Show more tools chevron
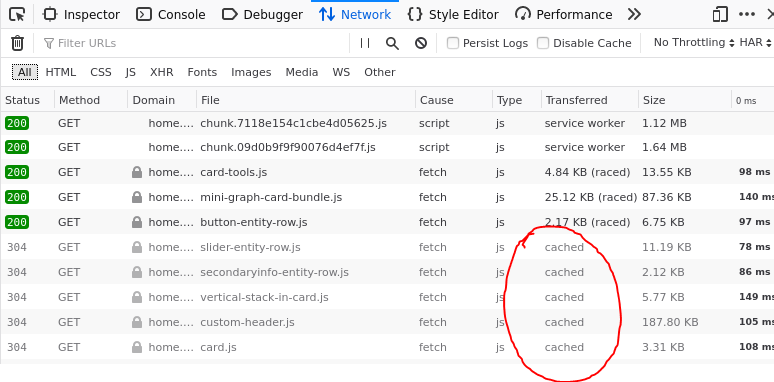 point(634,15)
